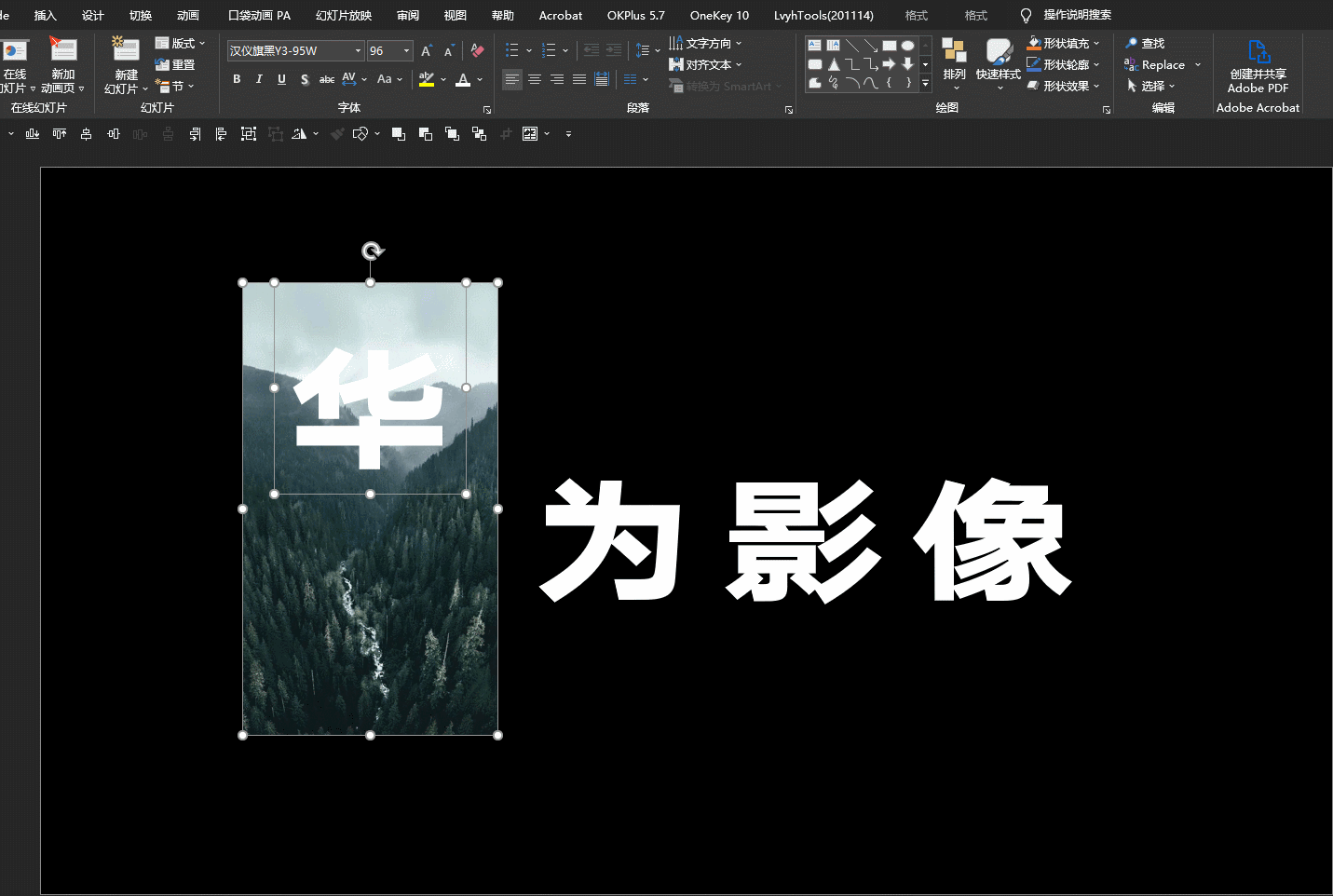Screen dimensions: 1333x896
Task: Click the 创建并共享 Adobe PDF icon
Action: (x=1258, y=51)
